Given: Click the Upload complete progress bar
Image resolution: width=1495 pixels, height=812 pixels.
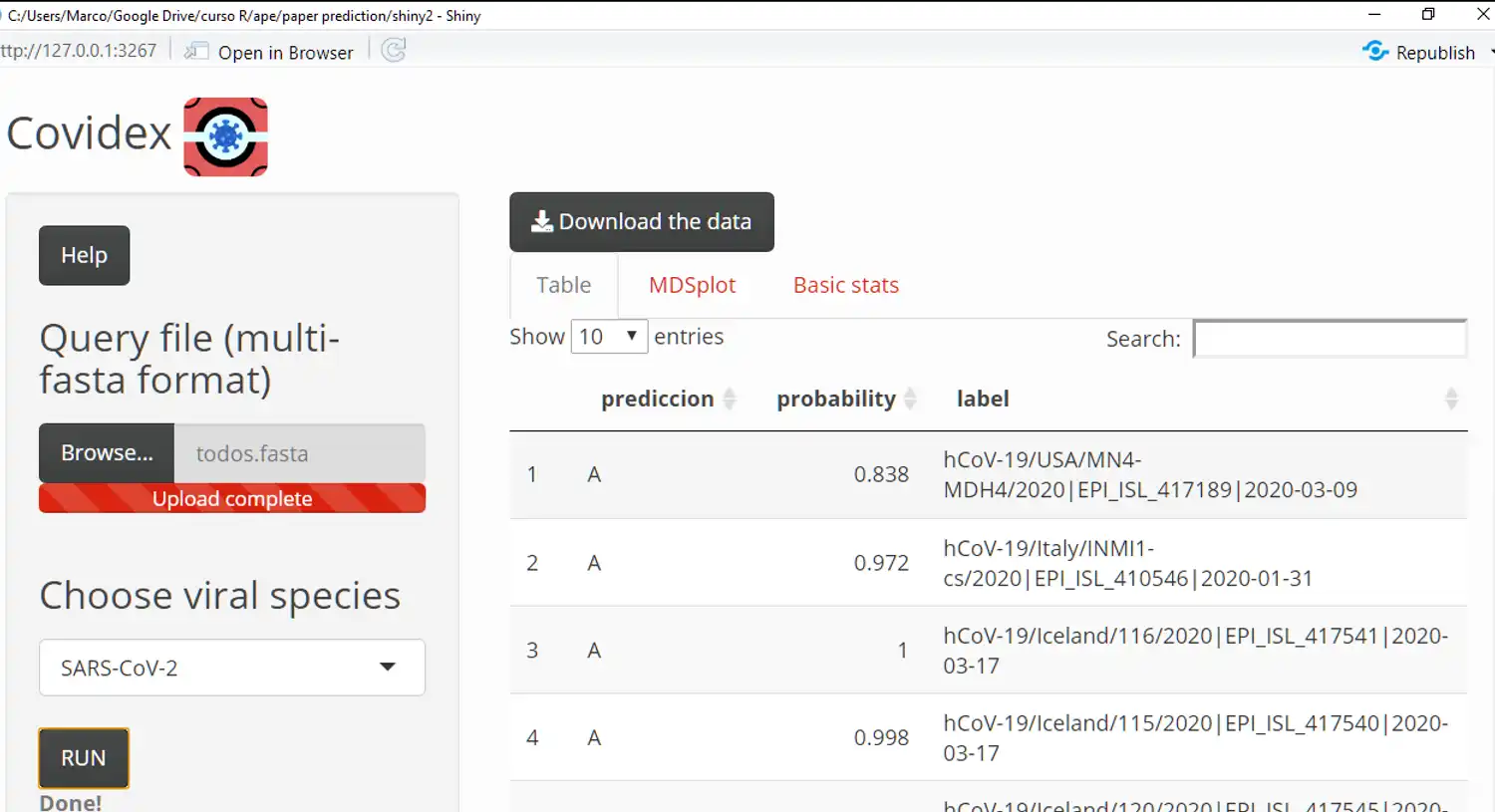Looking at the screenshot, I should (232, 498).
